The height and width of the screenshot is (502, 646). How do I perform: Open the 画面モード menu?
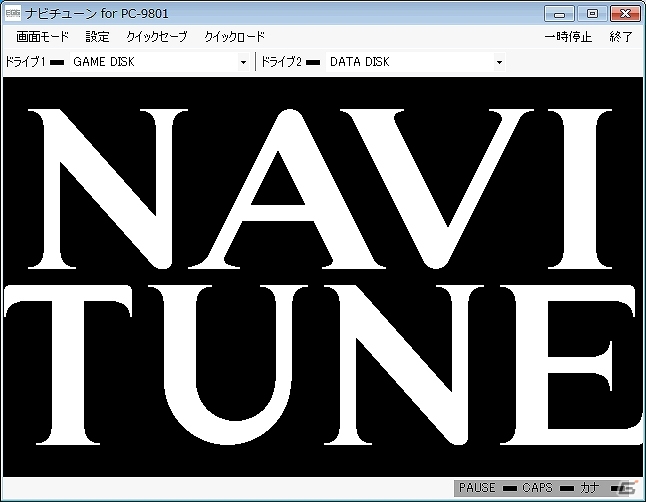42,37
